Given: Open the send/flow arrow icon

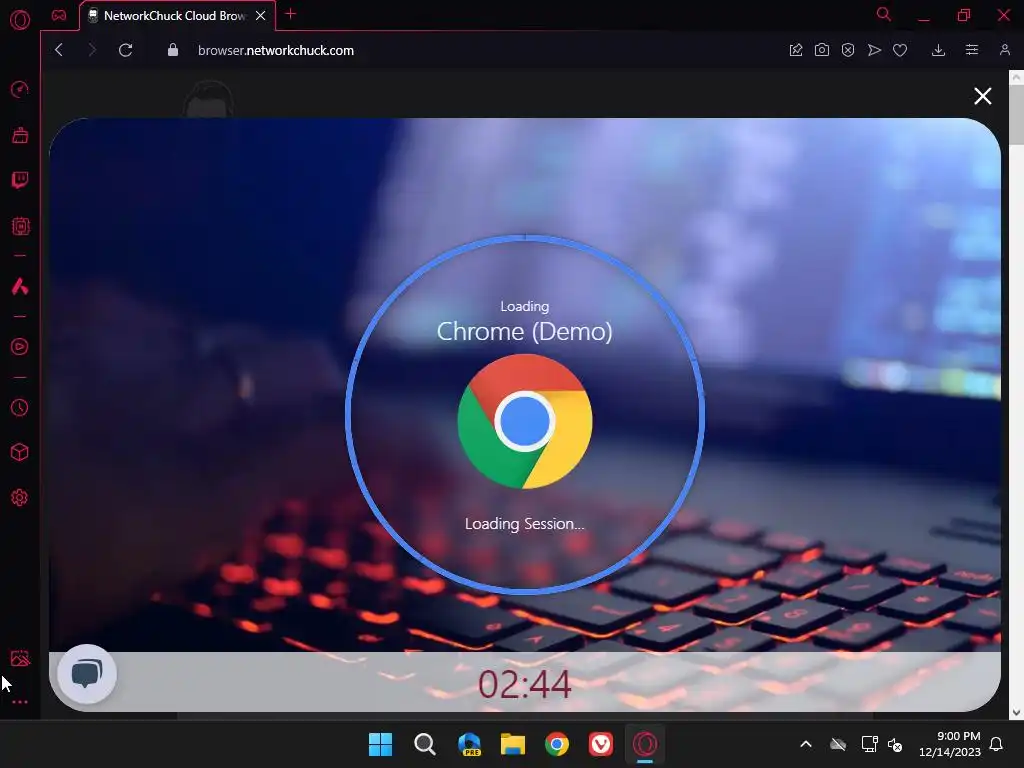Looking at the screenshot, I should click(x=874, y=50).
